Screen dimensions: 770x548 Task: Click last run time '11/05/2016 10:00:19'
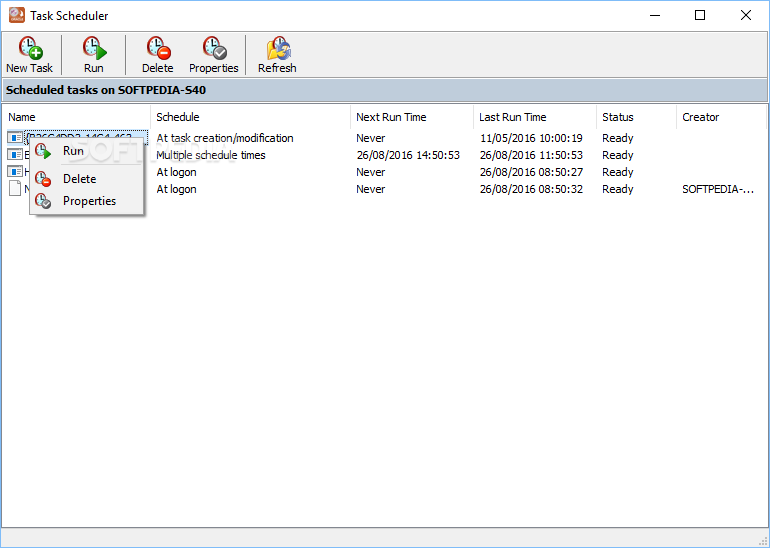(531, 138)
